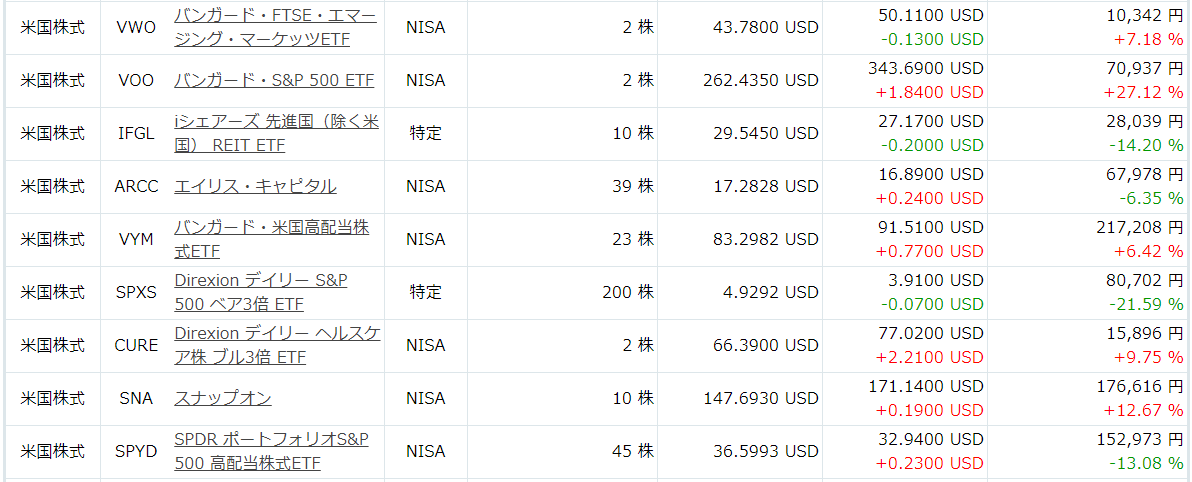Click the ARCC ticker cell
The width and height of the screenshot is (1192, 482).
pyautogui.click(x=137, y=186)
